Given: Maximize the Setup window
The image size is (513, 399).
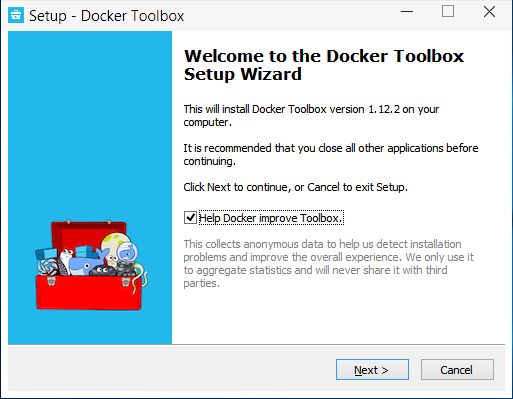Looking at the screenshot, I should click(448, 12).
